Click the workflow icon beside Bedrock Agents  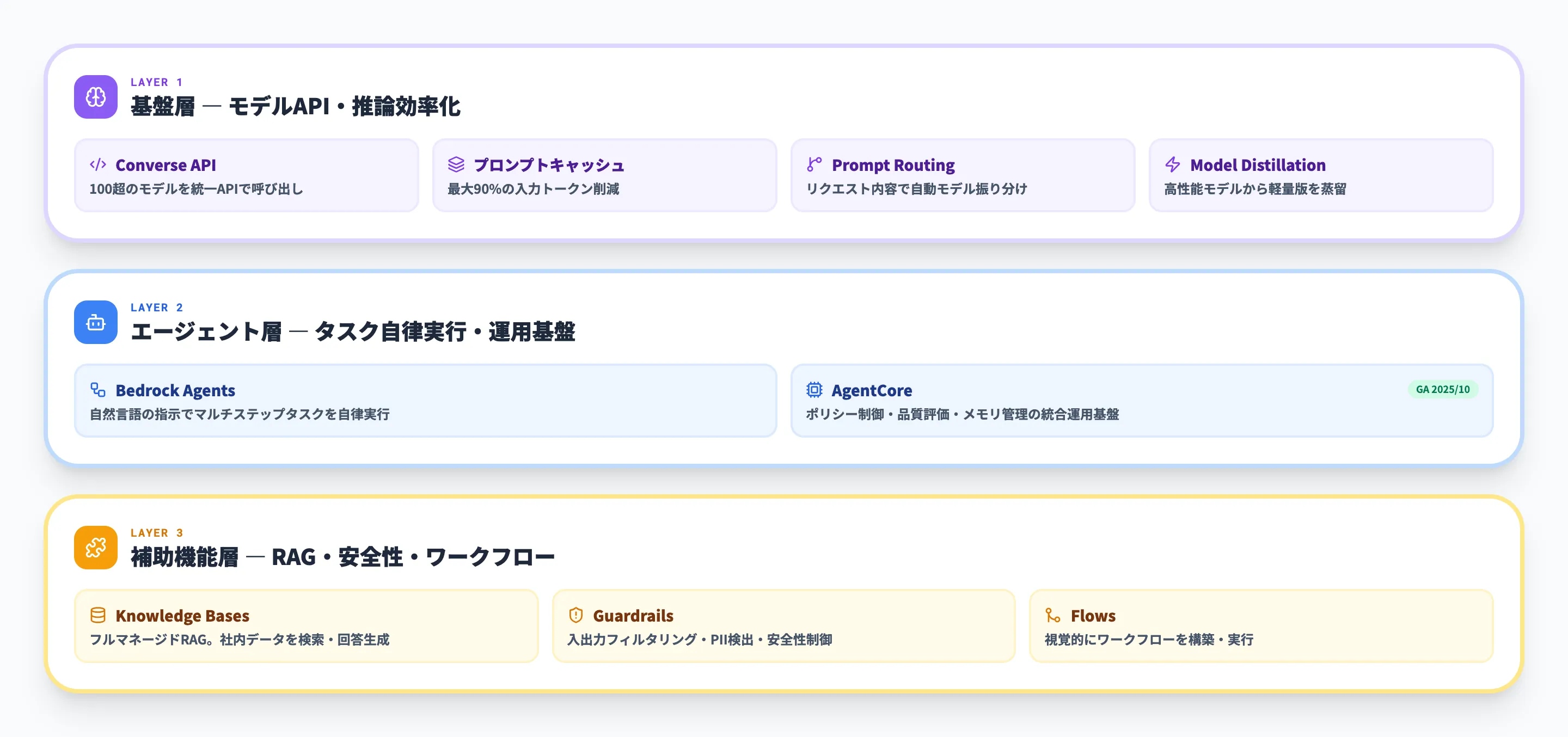coord(98,390)
